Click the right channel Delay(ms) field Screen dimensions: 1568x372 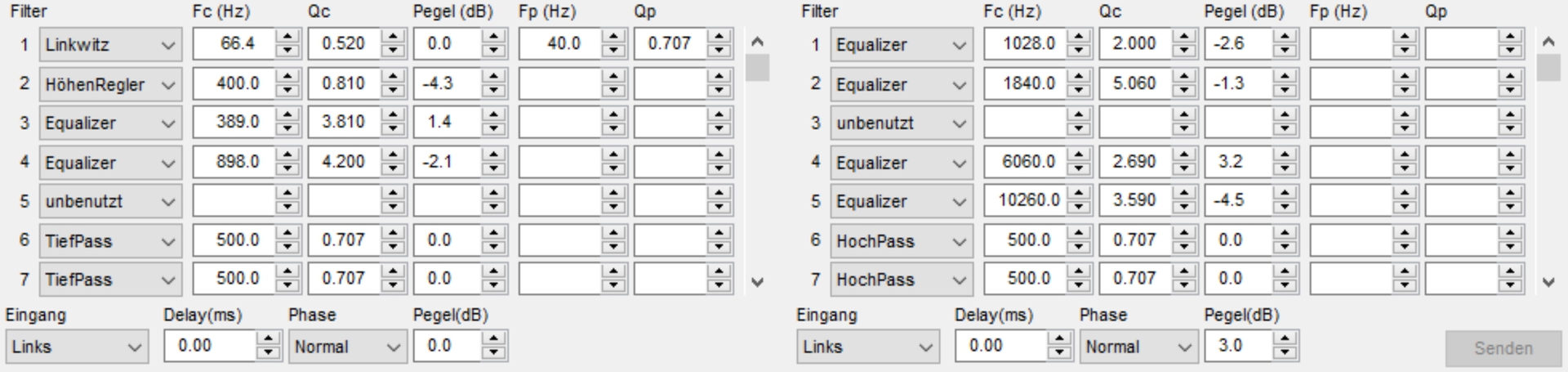(x=1000, y=346)
